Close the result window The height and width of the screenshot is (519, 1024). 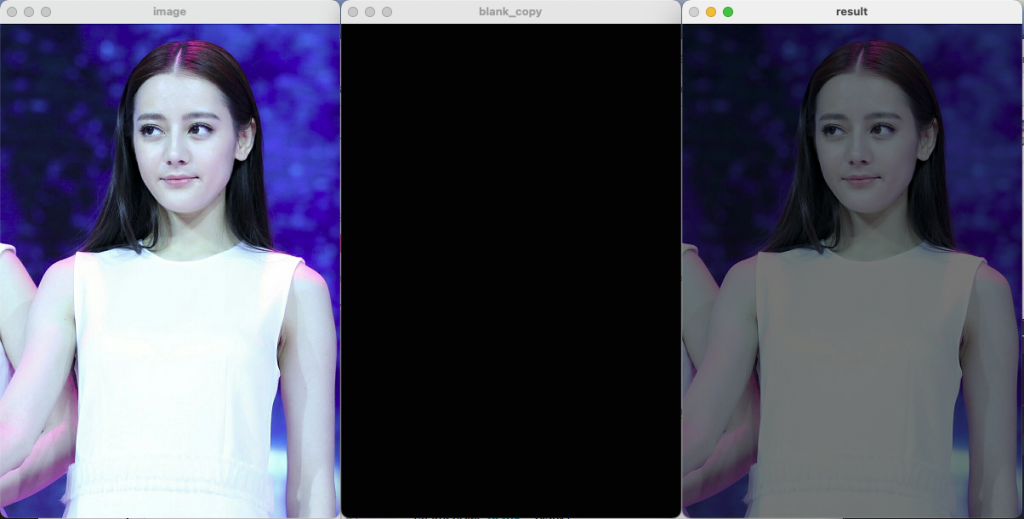tap(694, 12)
